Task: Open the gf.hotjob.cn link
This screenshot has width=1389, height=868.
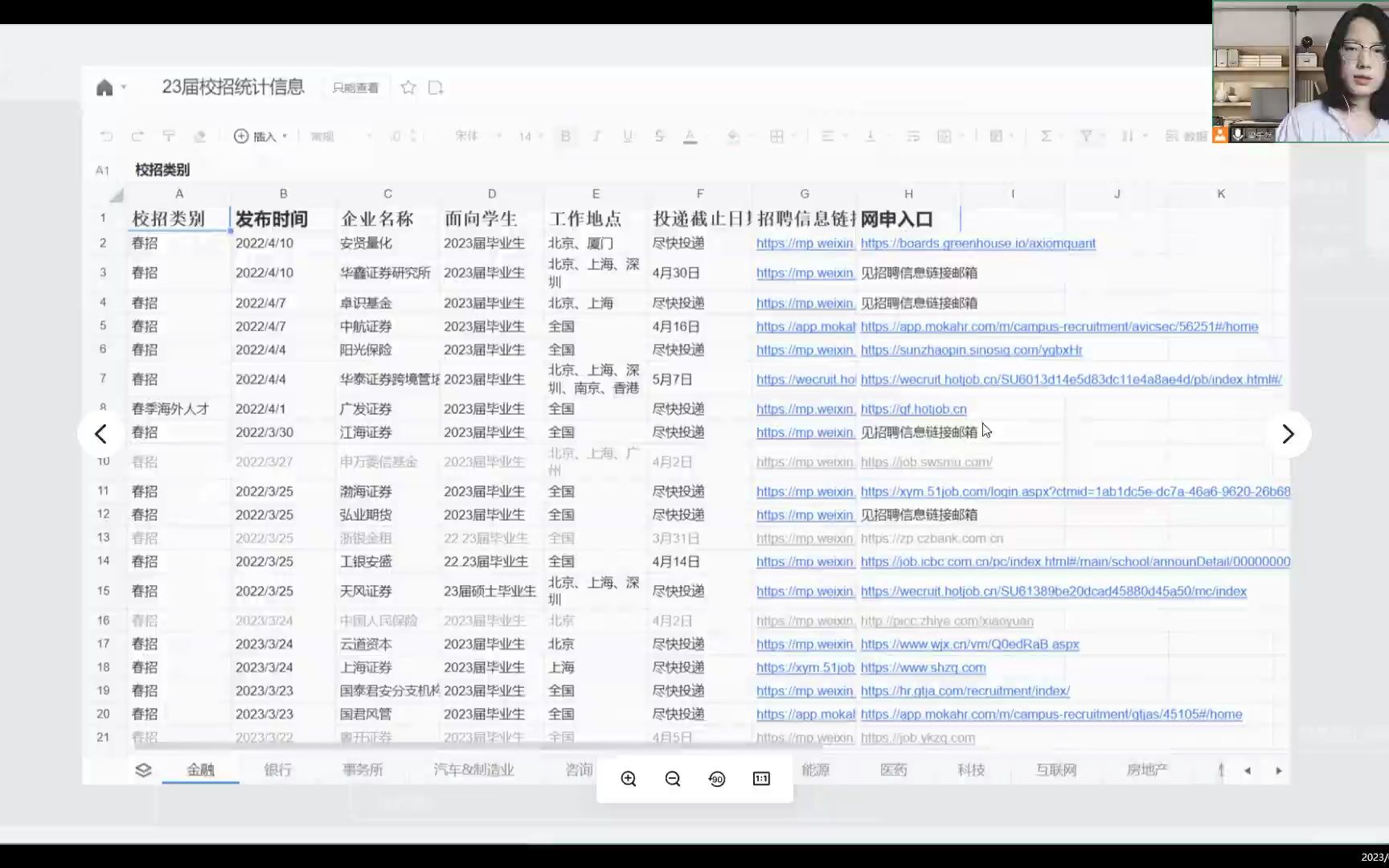Action: 914,409
